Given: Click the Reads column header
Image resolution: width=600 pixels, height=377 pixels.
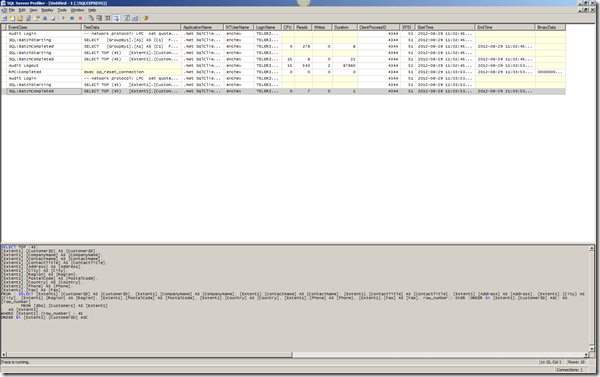Looking at the screenshot, I should [x=303, y=27].
